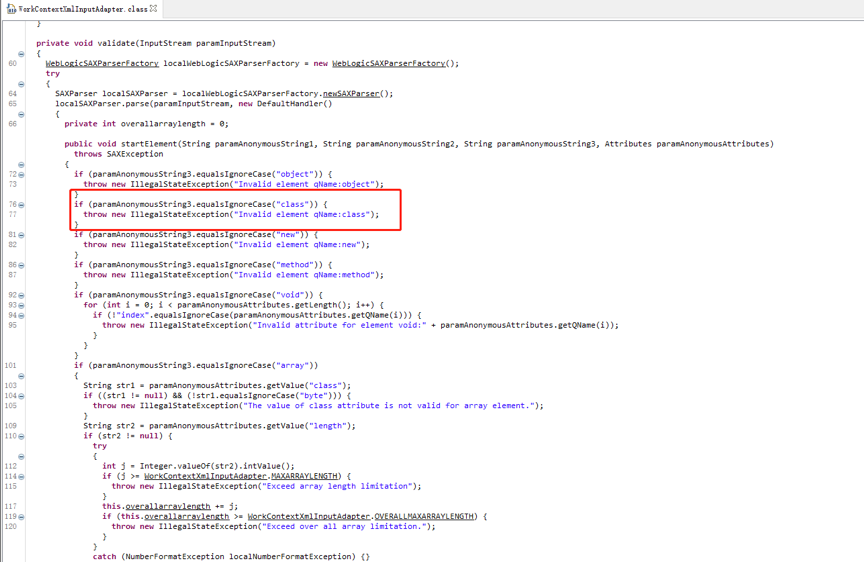
Task: Click 'Invalid element qName:new' string
Action: click(299, 245)
